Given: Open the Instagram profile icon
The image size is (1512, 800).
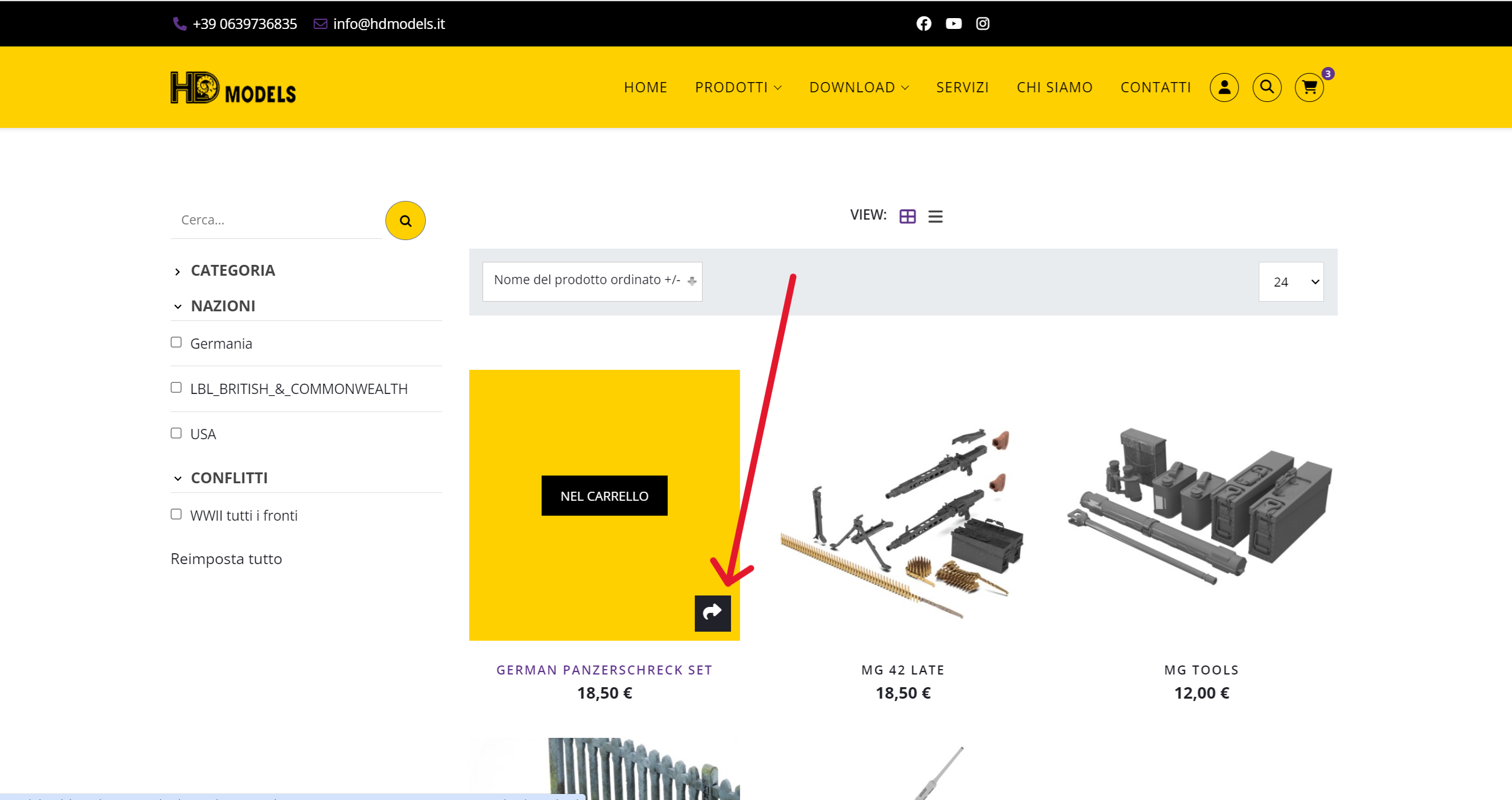Looking at the screenshot, I should tap(982, 24).
